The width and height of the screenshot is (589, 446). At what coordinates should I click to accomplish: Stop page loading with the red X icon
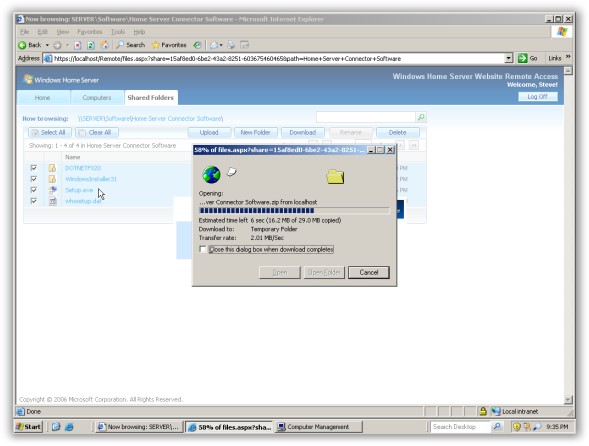click(x=77, y=45)
